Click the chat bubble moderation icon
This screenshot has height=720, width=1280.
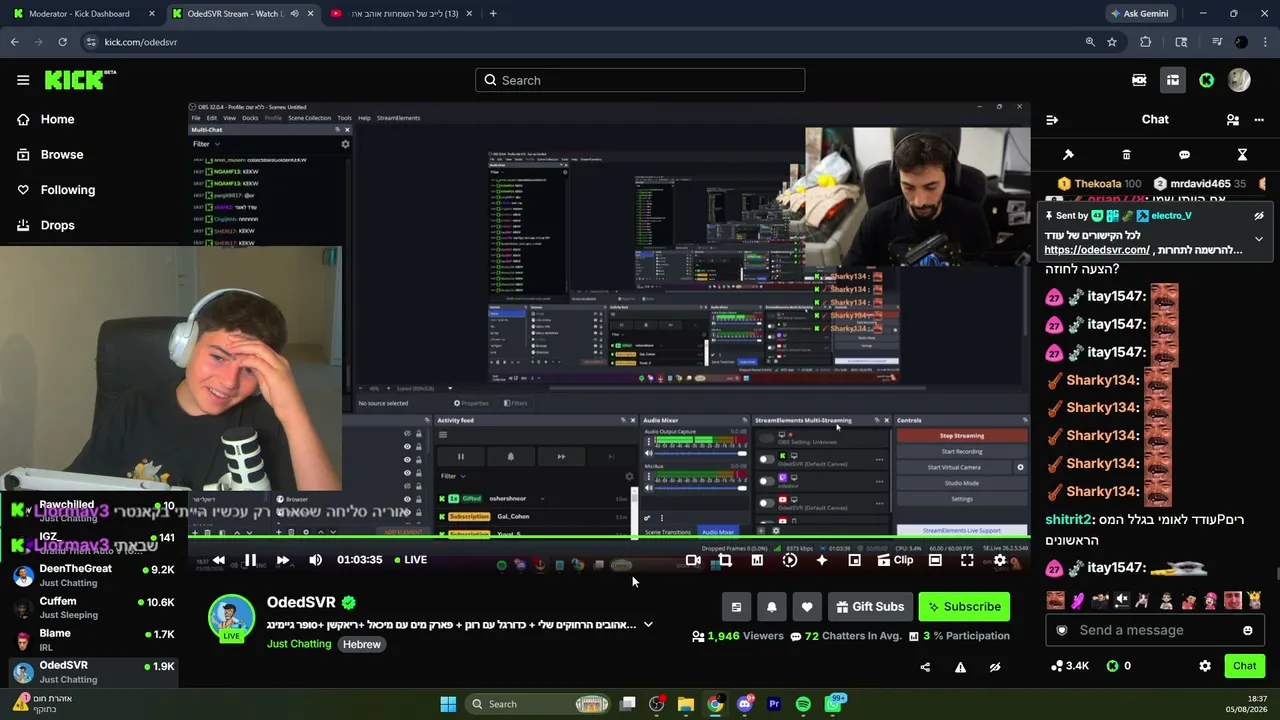coord(1184,155)
